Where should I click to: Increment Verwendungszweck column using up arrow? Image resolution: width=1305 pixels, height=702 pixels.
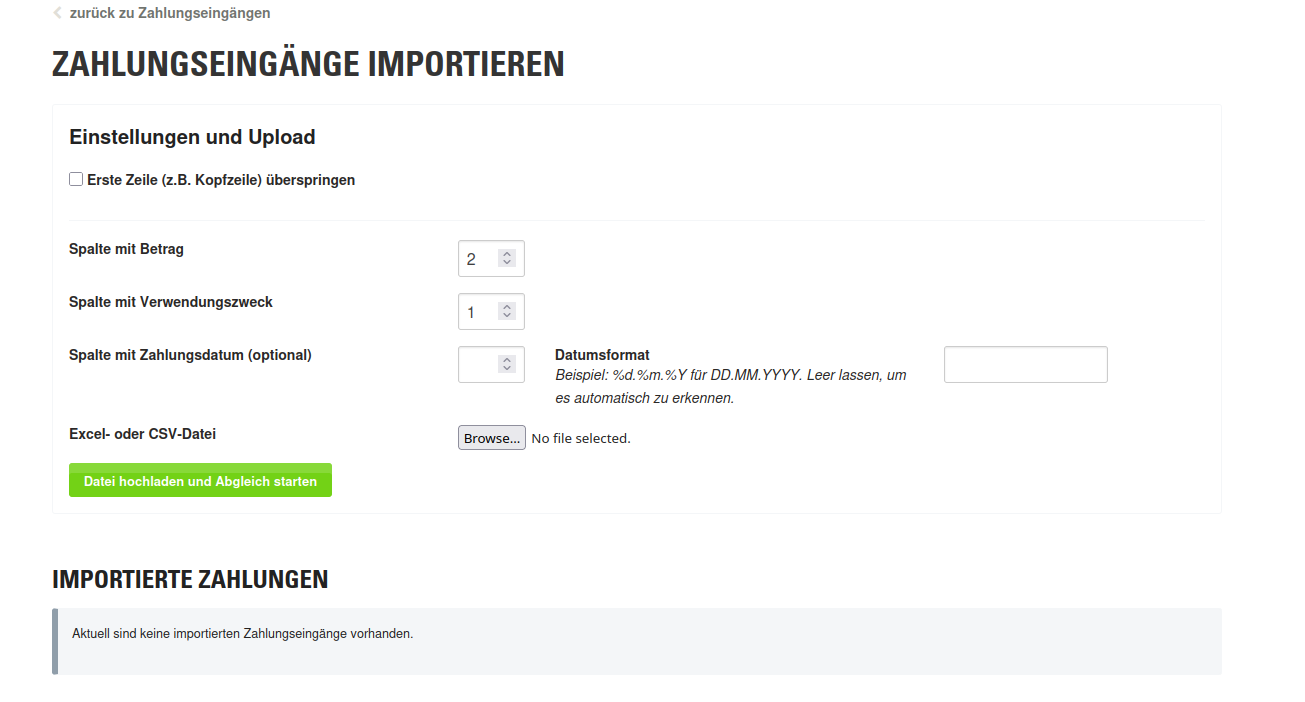[x=507, y=307]
